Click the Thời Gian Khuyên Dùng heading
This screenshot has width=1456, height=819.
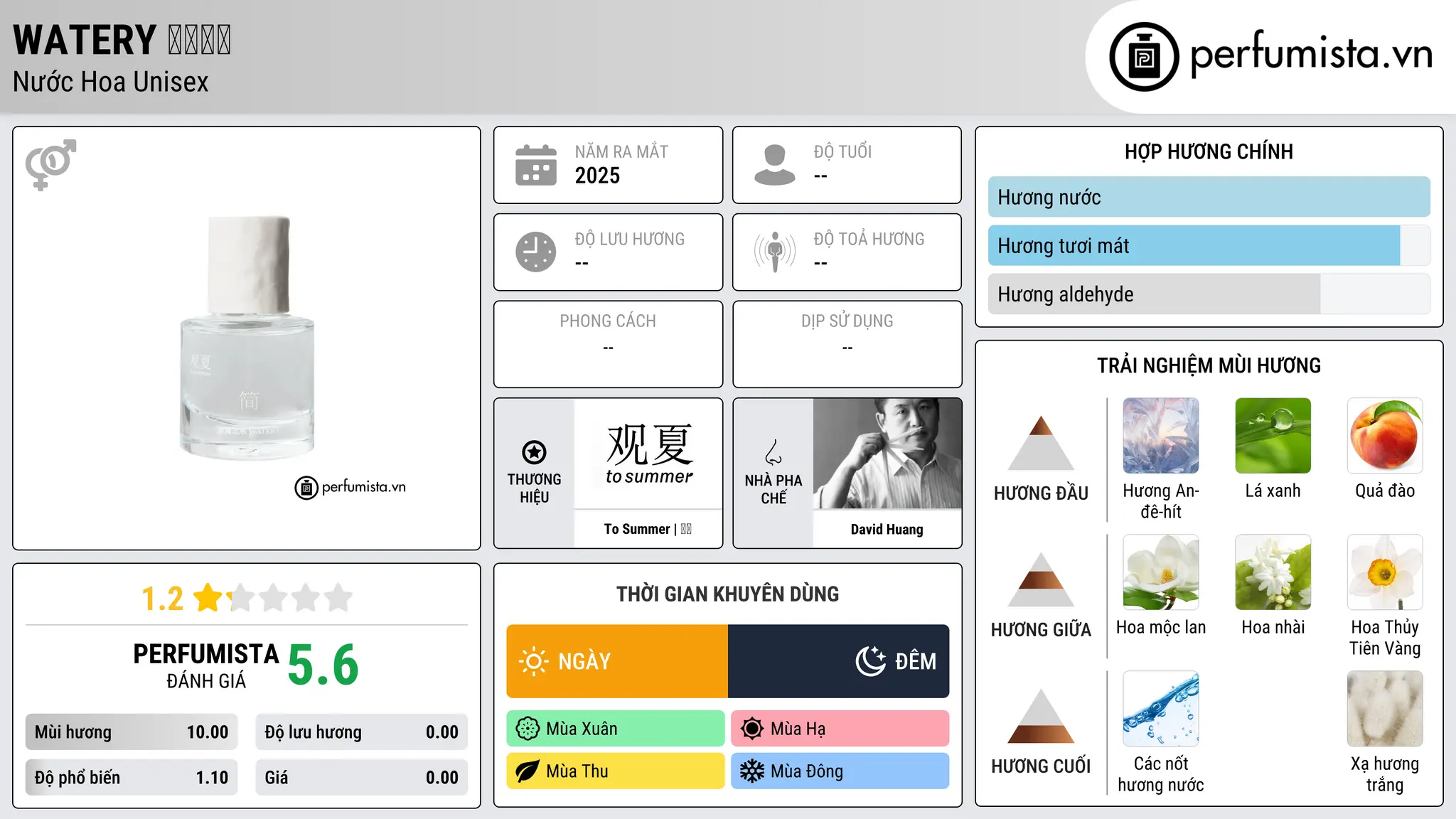point(728,594)
